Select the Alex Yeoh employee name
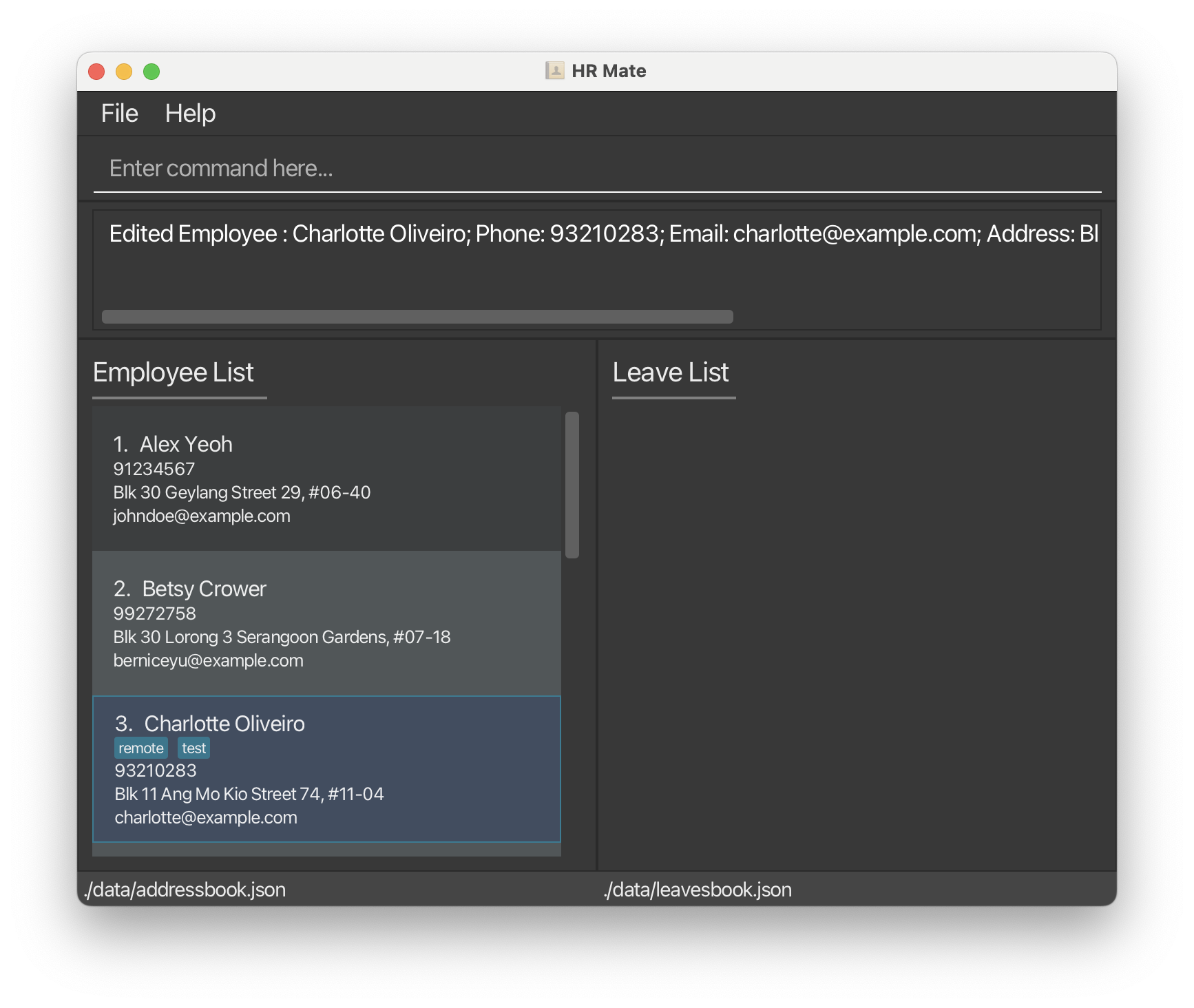This screenshot has height=1008, width=1194. coord(186,444)
